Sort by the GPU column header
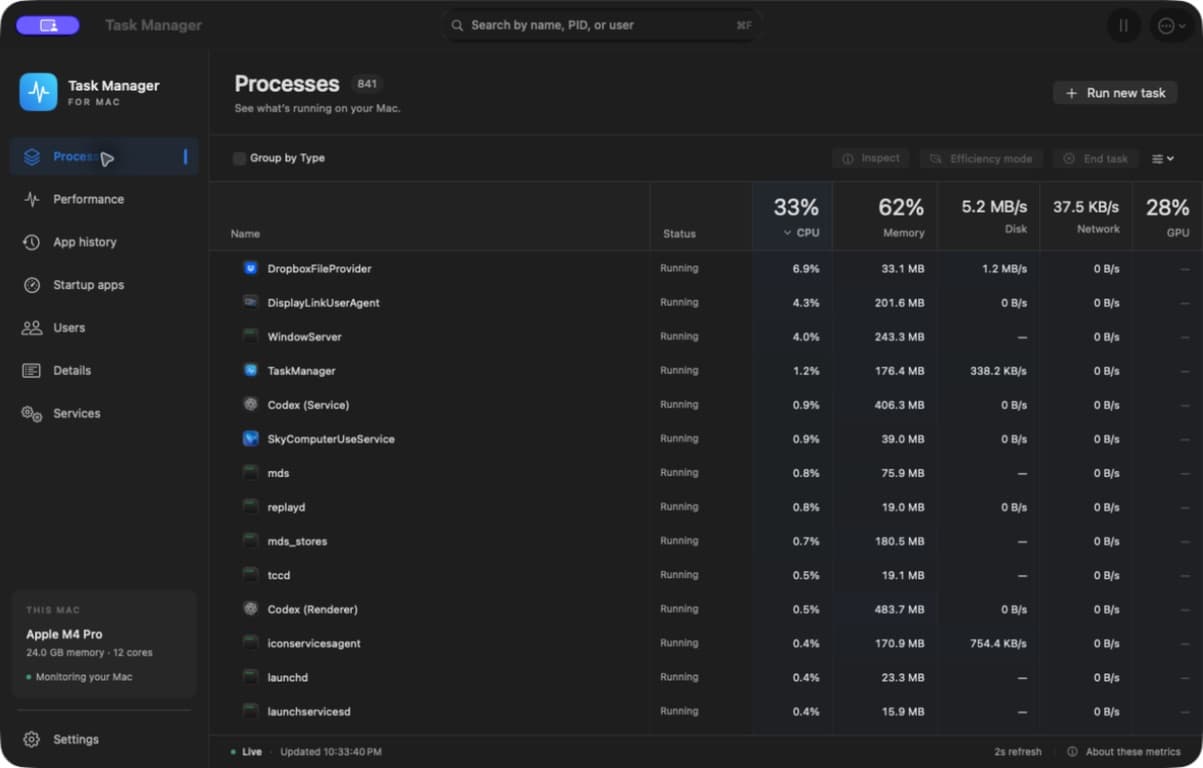Image resolution: width=1203 pixels, height=768 pixels. 1167,217
